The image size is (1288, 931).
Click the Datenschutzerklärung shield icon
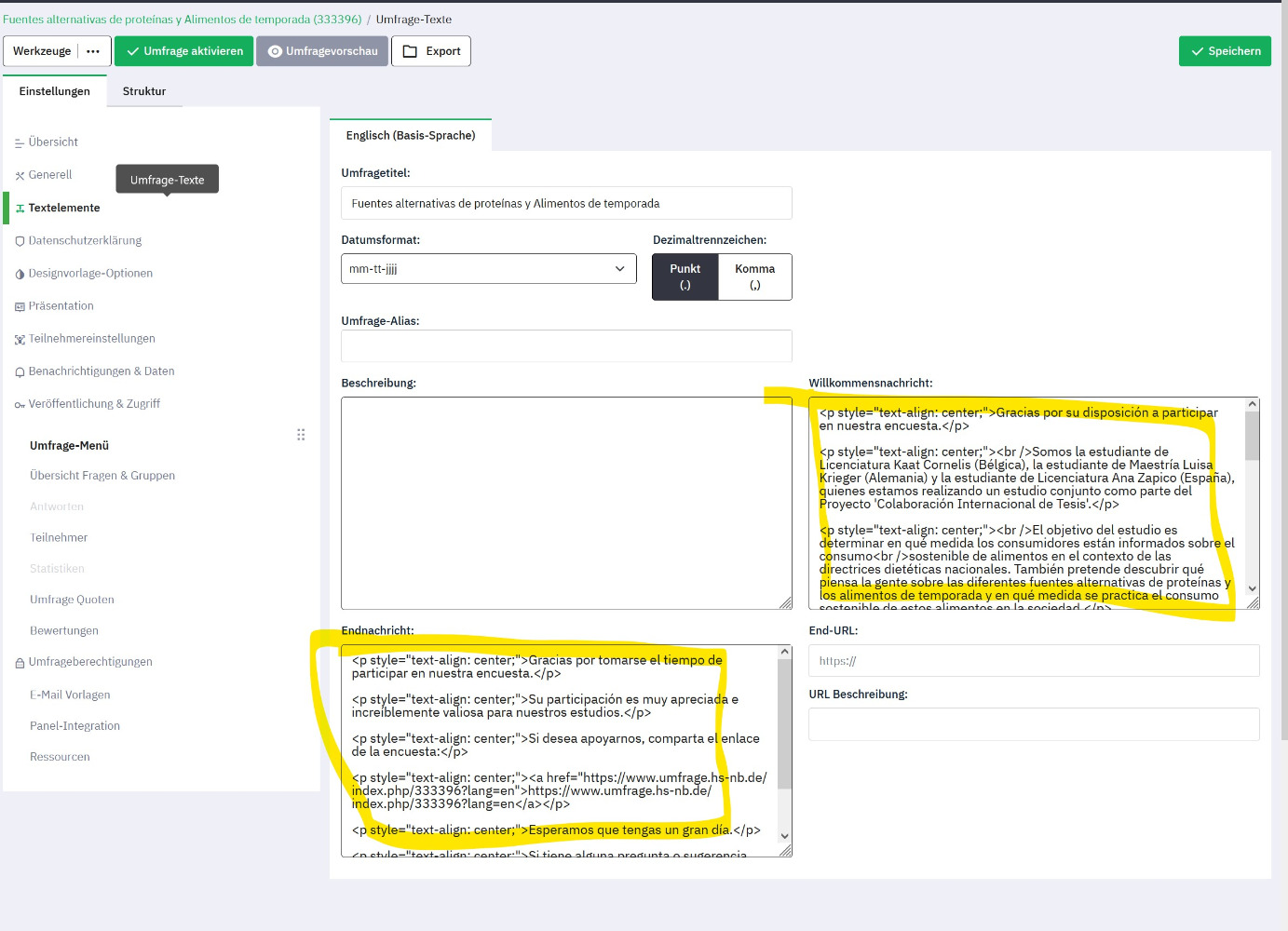(x=20, y=241)
